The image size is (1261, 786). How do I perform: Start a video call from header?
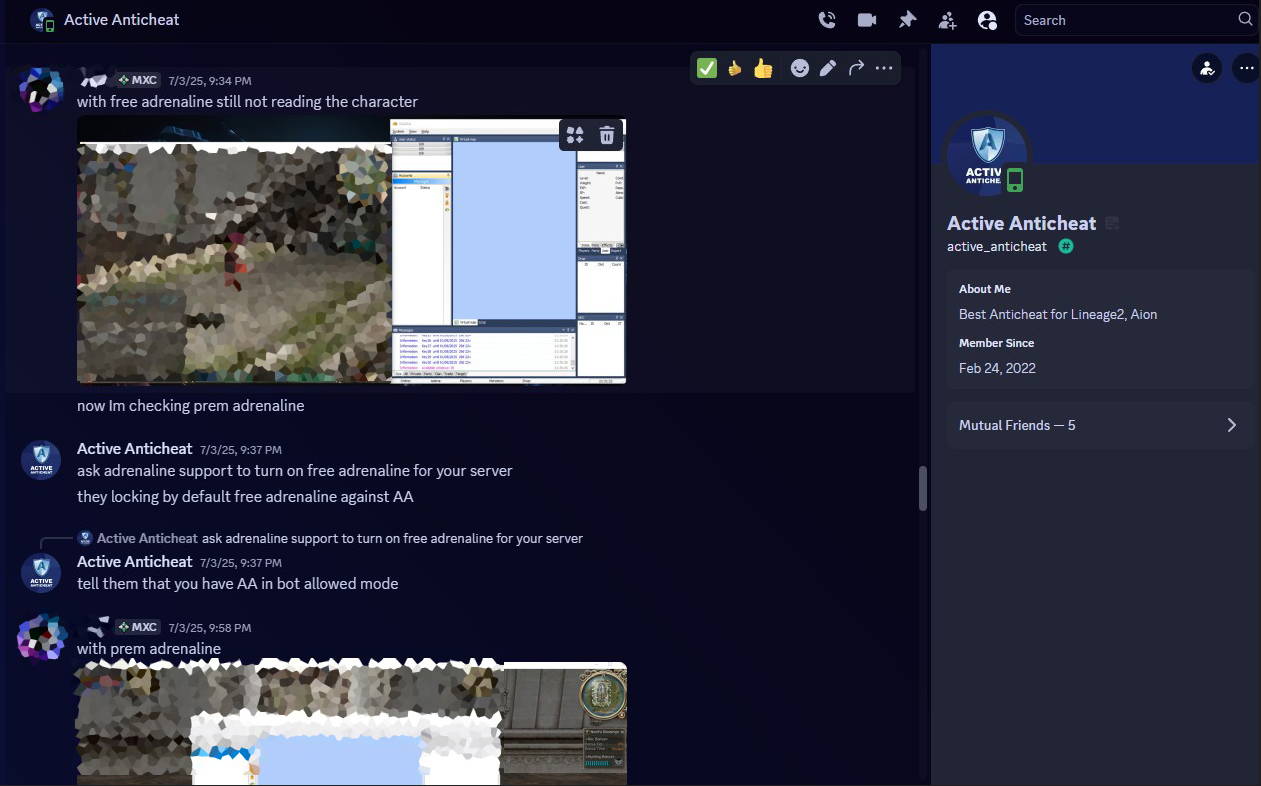tap(866, 20)
